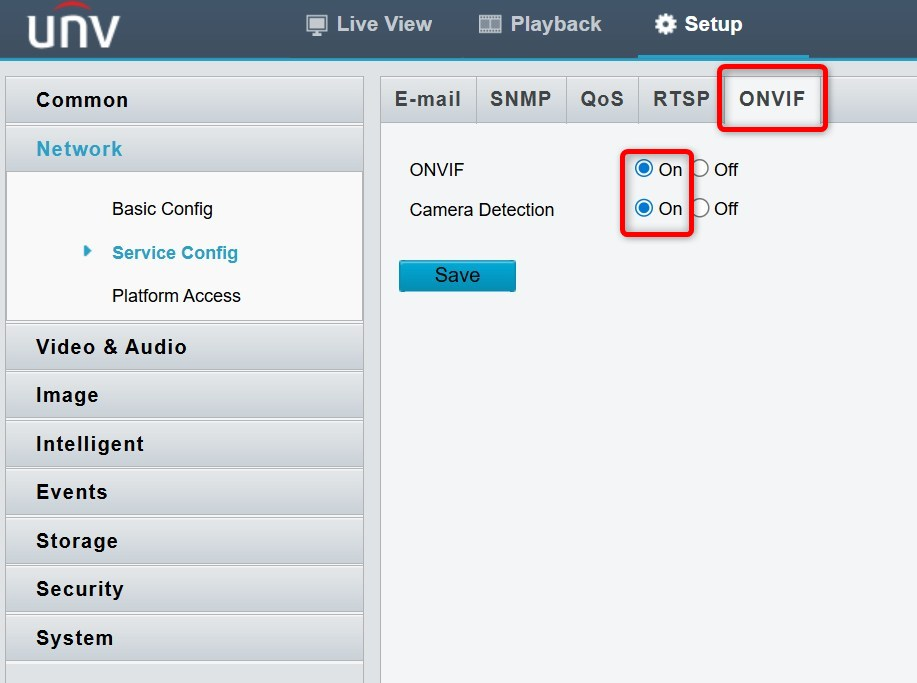Open Platform Access page

pos(176,296)
